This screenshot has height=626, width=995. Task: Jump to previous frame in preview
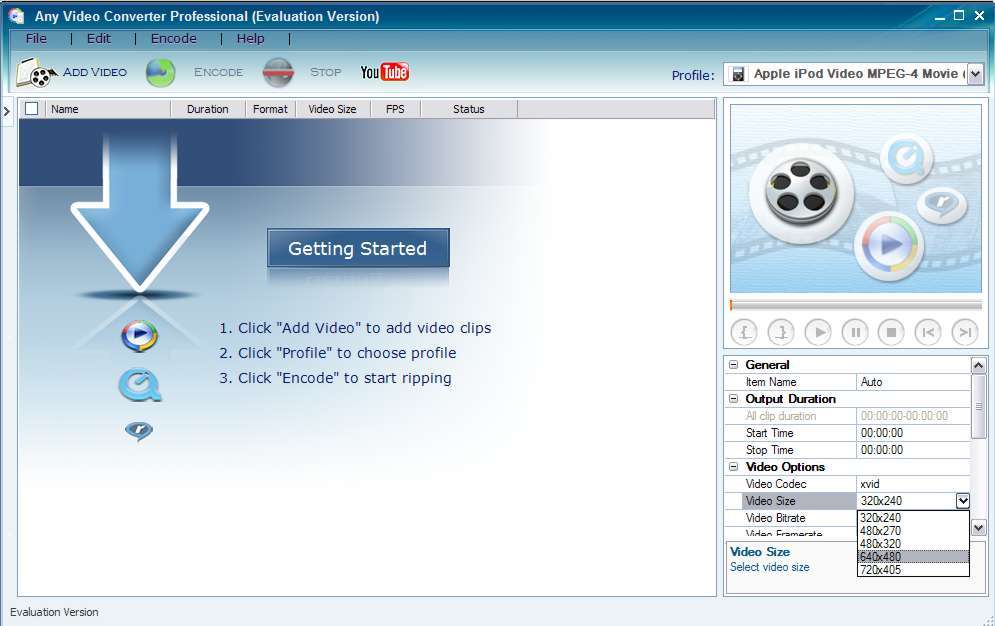tap(926, 332)
